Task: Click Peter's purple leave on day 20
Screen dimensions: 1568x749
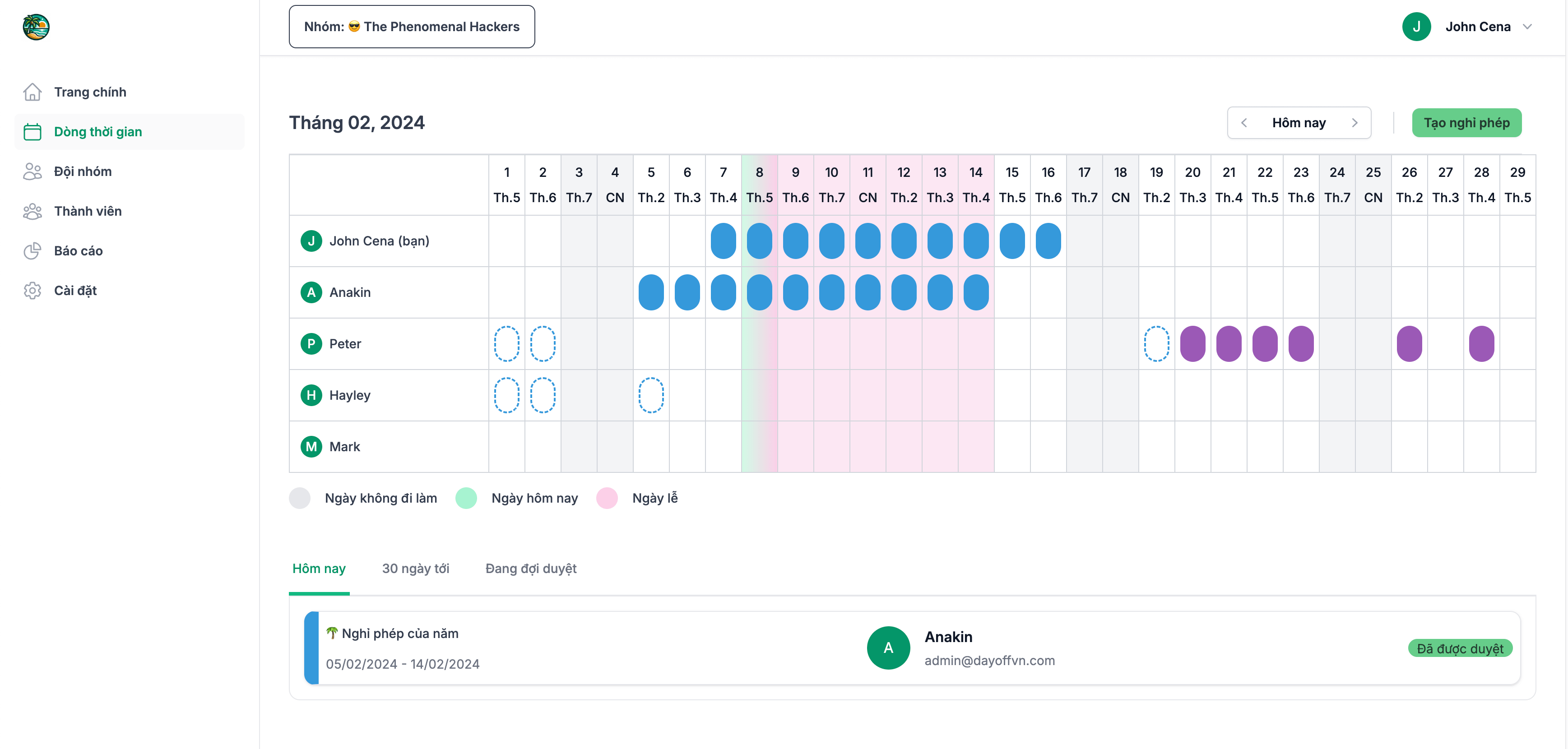Action: coord(1192,344)
